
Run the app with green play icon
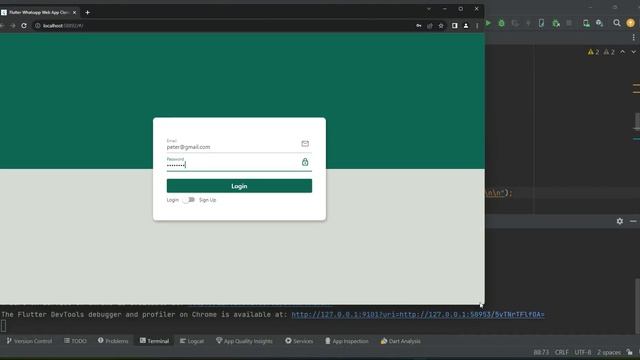point(488,23)
